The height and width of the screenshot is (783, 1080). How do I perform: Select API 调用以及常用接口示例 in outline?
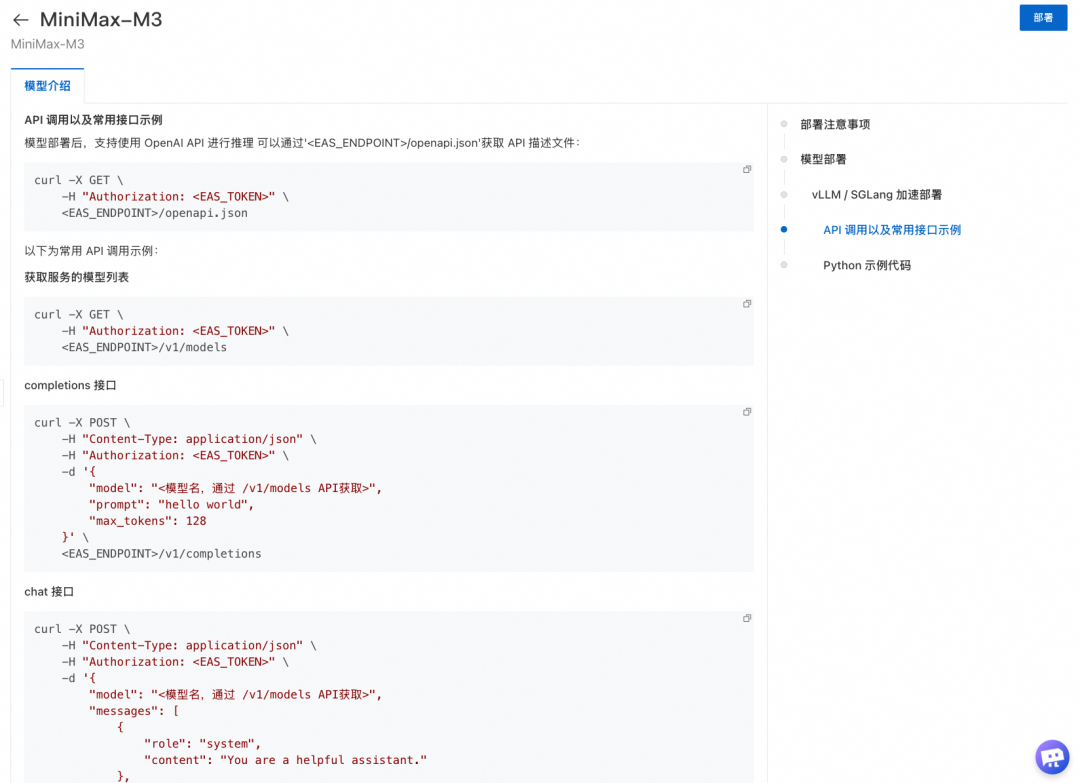pos(892,230)
